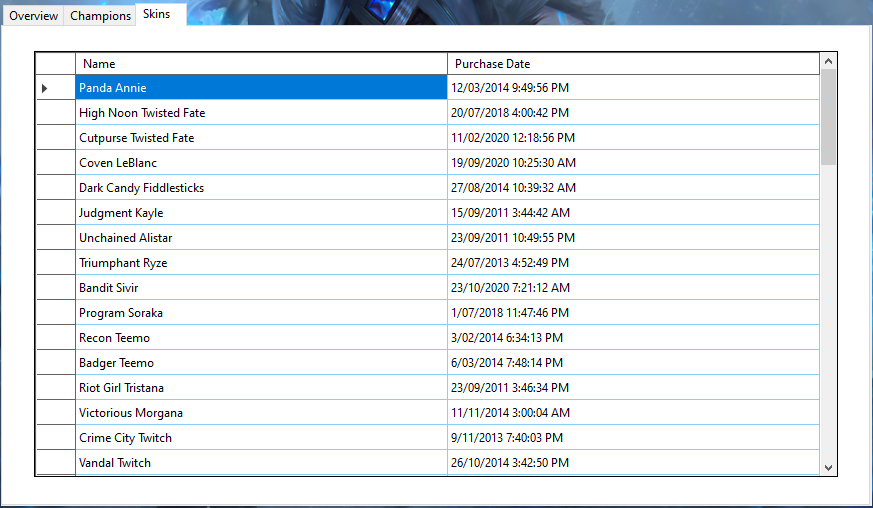This screenshot has width=873, height=508.
Task: Click row header of Recon Teemo
Action: [56, 338]
